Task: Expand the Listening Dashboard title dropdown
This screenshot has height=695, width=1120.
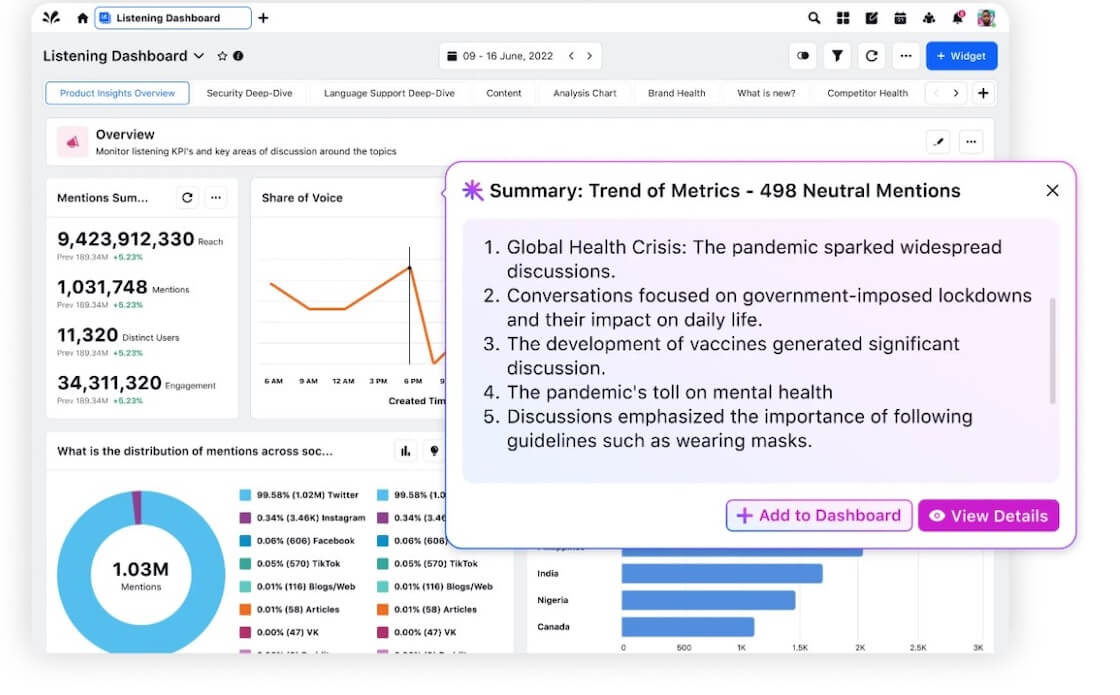Action: pyautogui.click(x=199, y=56)
